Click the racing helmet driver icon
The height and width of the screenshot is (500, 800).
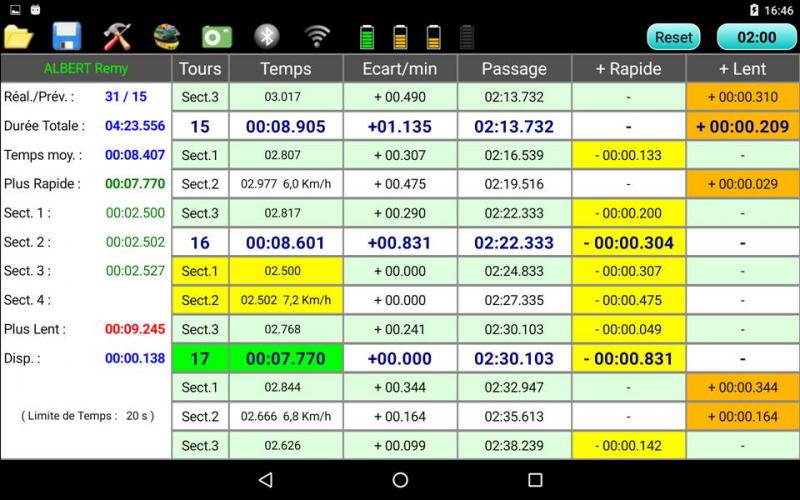(x=167, y=37)
